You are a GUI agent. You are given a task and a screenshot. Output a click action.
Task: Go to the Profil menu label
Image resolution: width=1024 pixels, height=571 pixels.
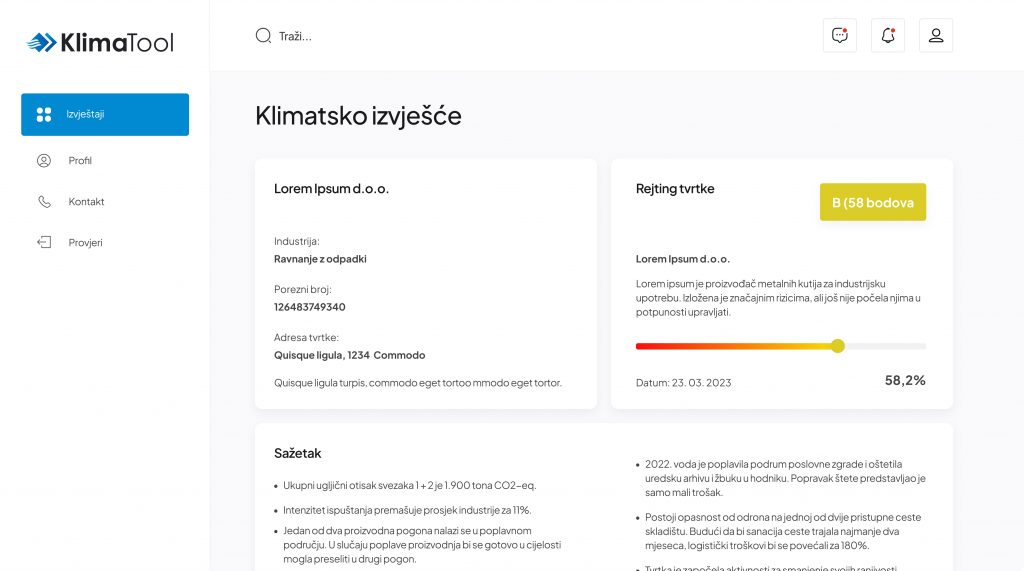[x=80, y=161]
